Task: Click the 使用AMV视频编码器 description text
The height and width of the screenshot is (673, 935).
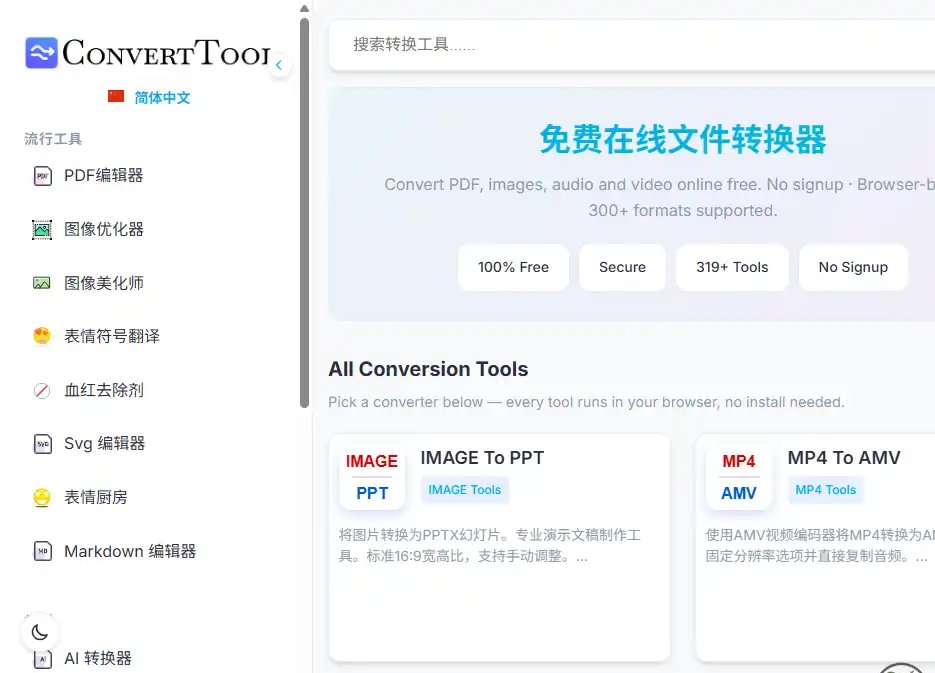Action: tap(820, 545)
